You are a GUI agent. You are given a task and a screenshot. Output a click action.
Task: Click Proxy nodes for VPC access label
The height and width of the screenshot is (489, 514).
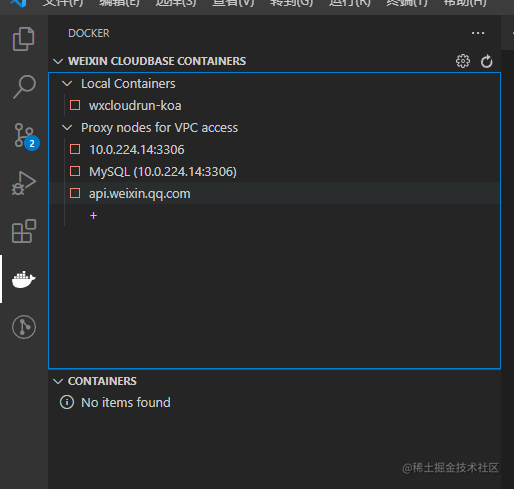159,128
